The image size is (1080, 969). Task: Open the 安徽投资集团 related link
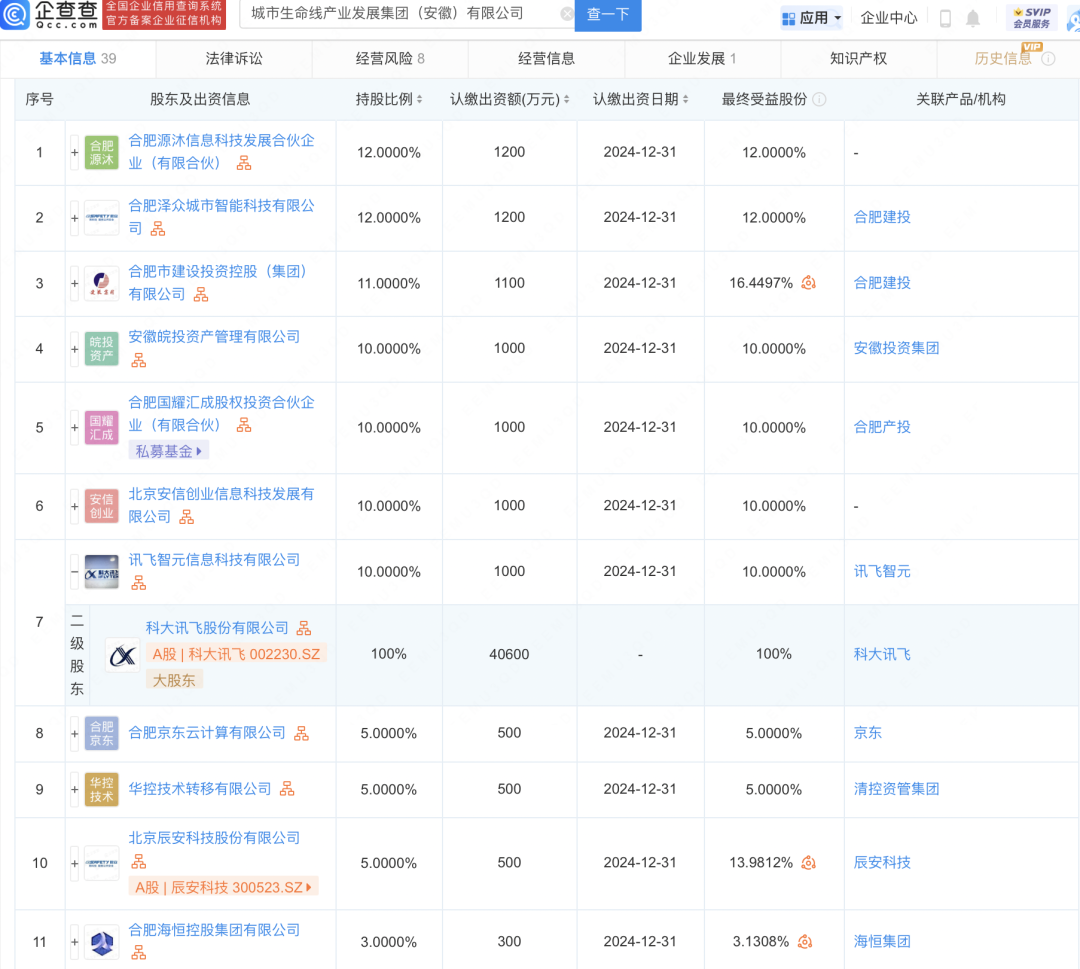tap(896, 348)
